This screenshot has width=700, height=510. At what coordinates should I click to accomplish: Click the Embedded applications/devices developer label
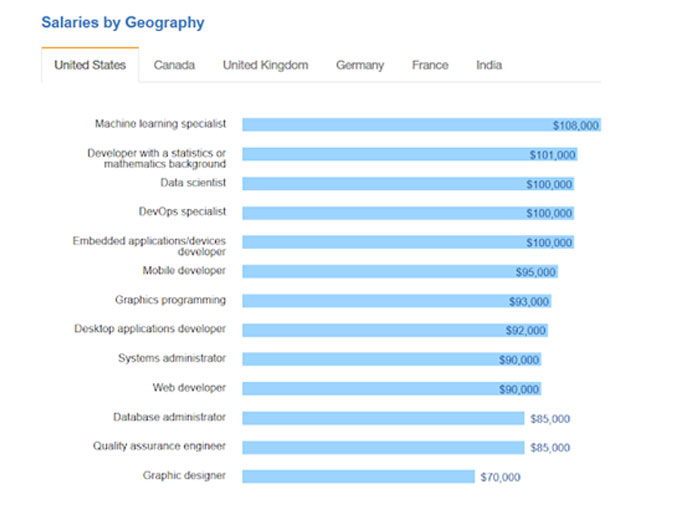point(149,246)
